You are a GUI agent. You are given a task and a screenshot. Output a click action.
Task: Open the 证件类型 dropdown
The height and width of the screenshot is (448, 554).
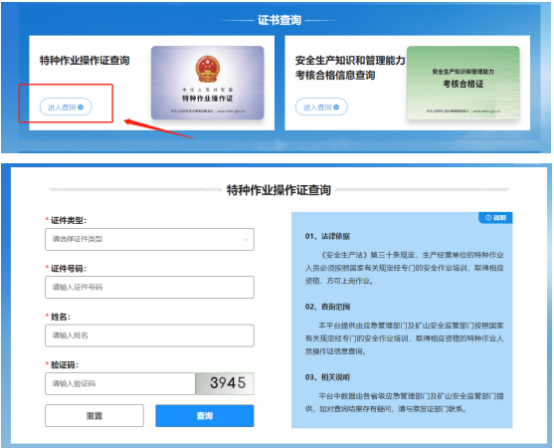click(x=149, y=239)
